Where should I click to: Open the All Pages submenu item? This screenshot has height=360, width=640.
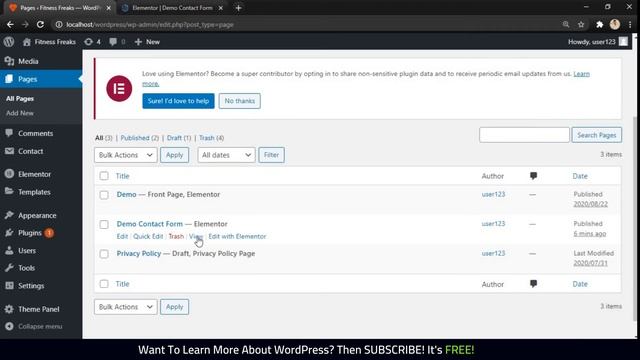point(20,99)
